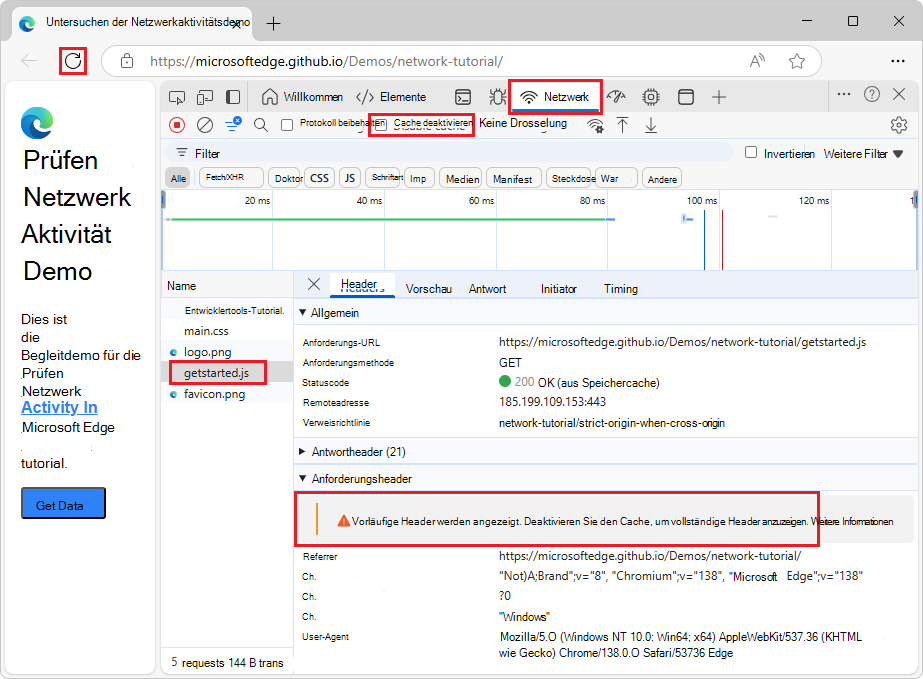Viewport: 923px width, 679px height.
Task: Open DevTools customize ellipsis menu
Action: [844, 94]
